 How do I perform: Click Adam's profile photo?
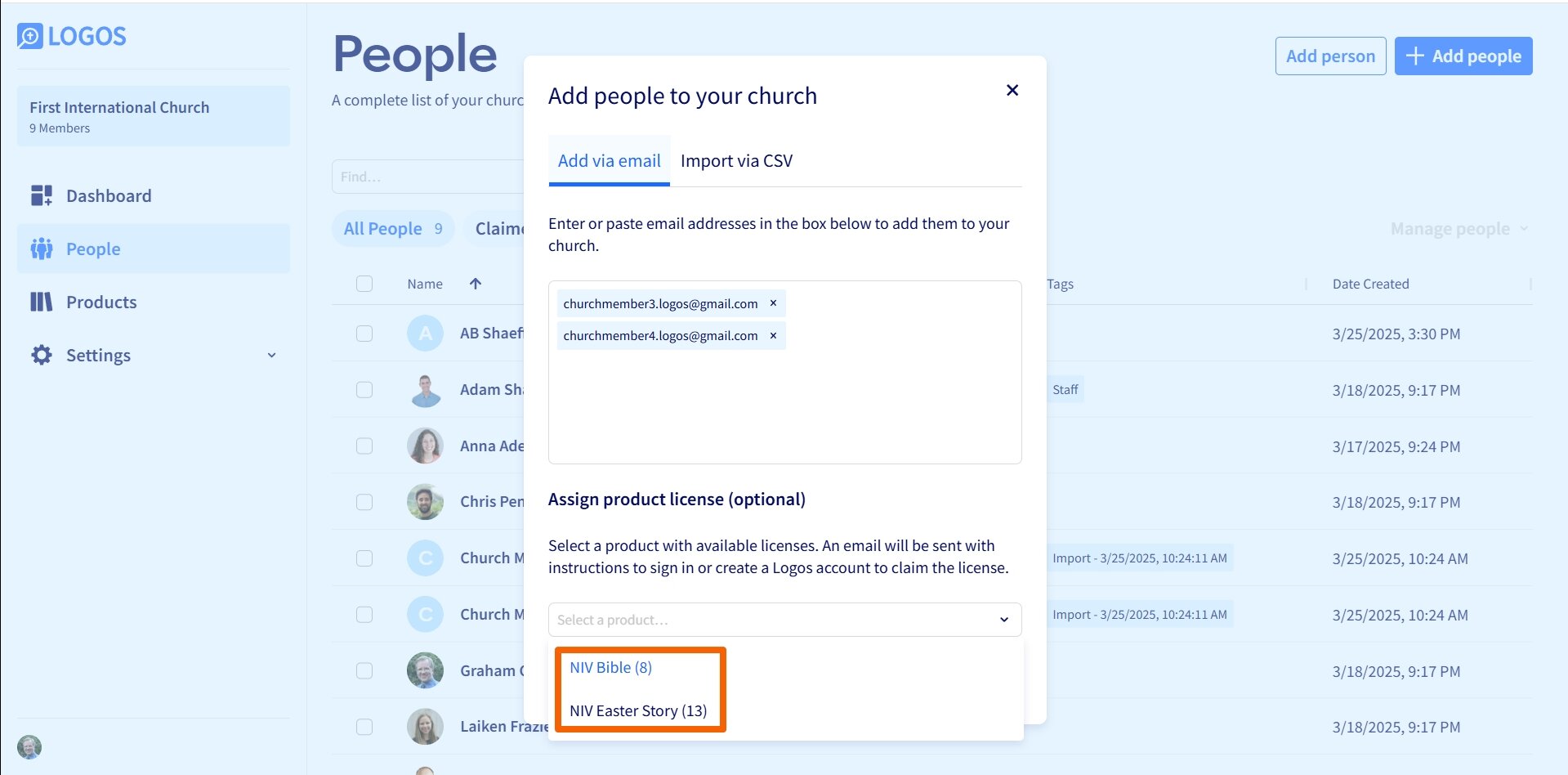[x=425, y=390]
